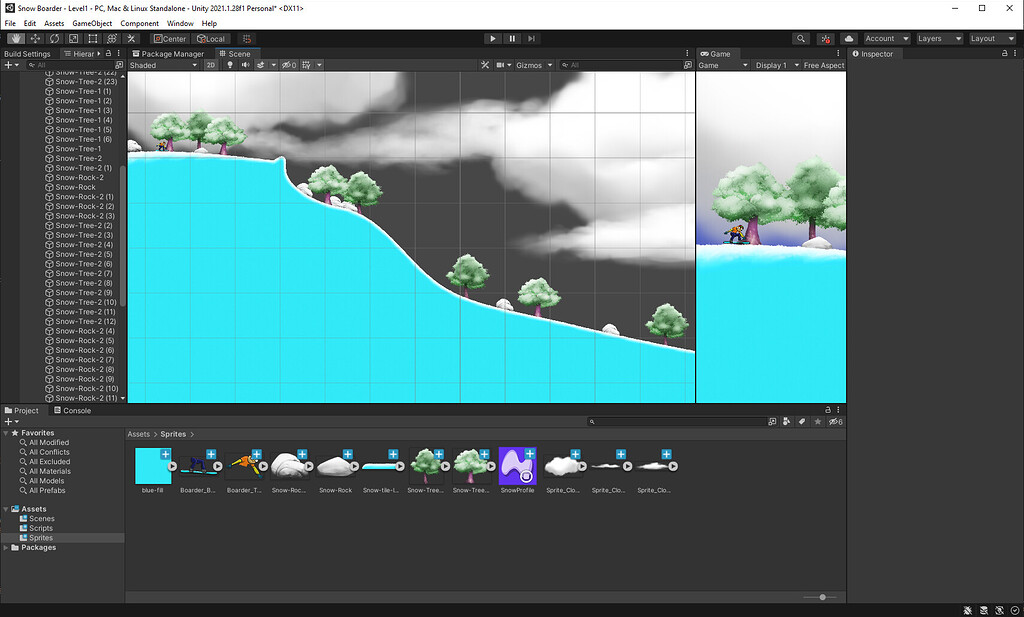The image size is (1024, 617).
Task: Toggle scene audio in the Scene toolbar
Action: [245, 64]
